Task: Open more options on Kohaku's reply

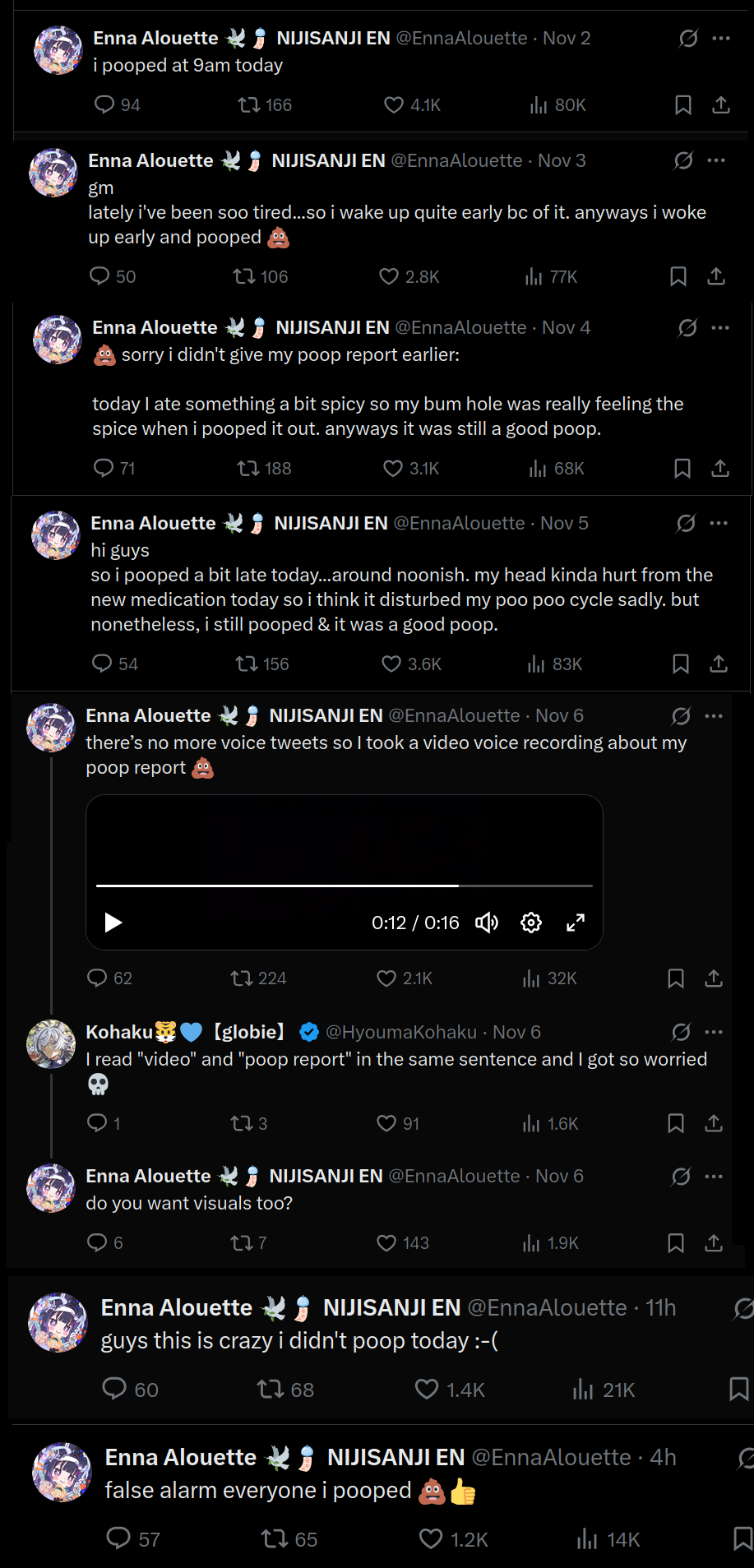Action: (714, 1032)
